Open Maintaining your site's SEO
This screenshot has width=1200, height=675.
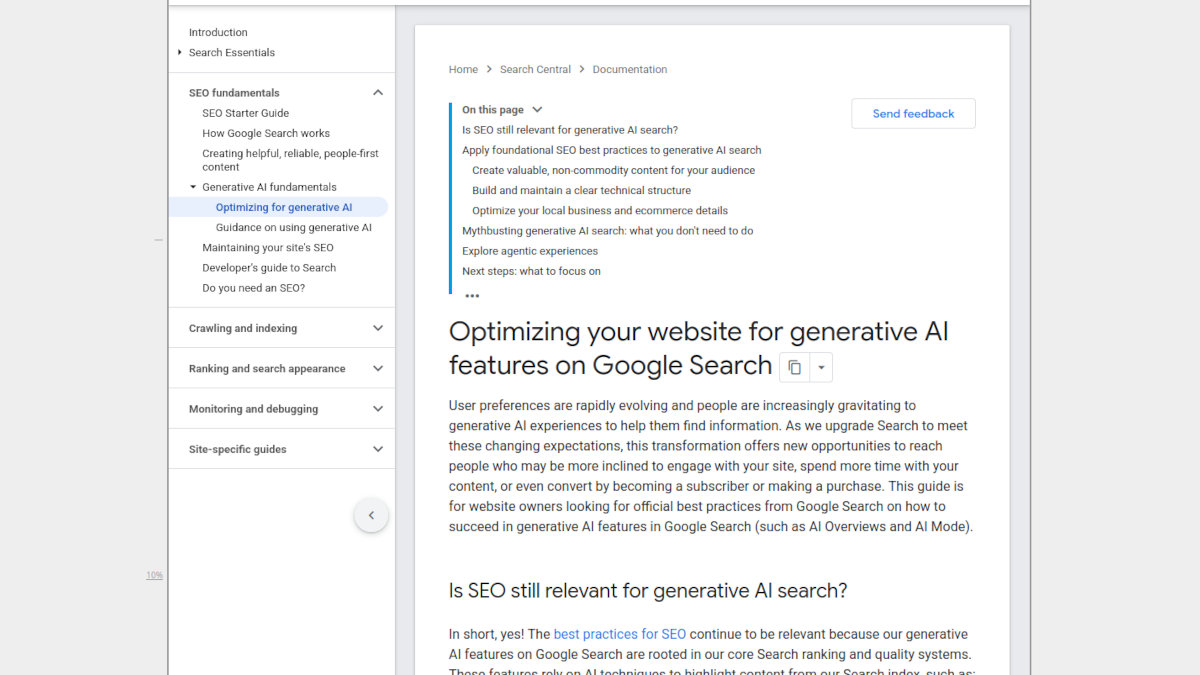pos(268,247)
